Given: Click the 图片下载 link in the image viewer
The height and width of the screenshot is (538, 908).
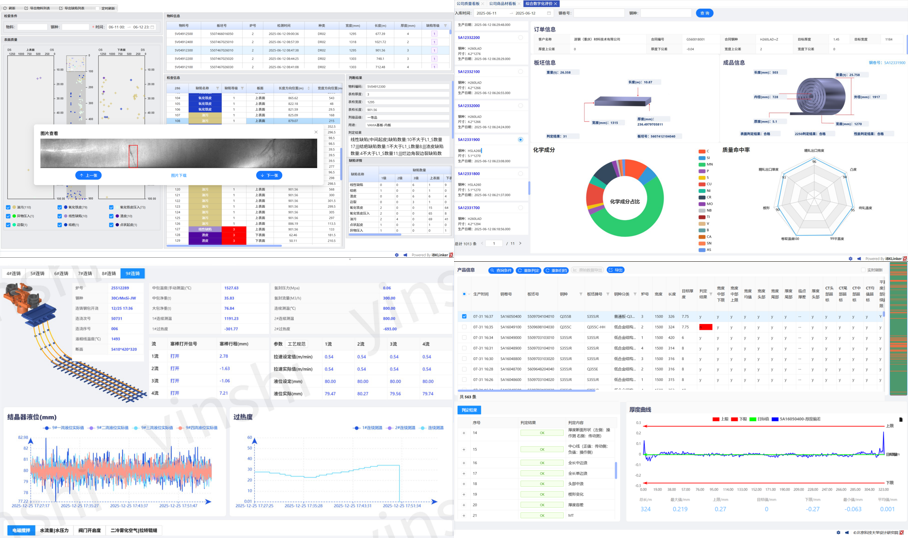Looking at the screenshot, I should pyautogui.click(x=178, y=175).
